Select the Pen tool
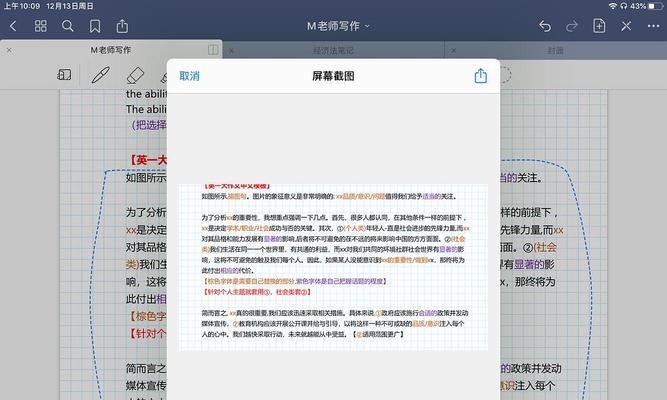Image resolution: width=667 pixels, height=400 pixels. (100, 75)
